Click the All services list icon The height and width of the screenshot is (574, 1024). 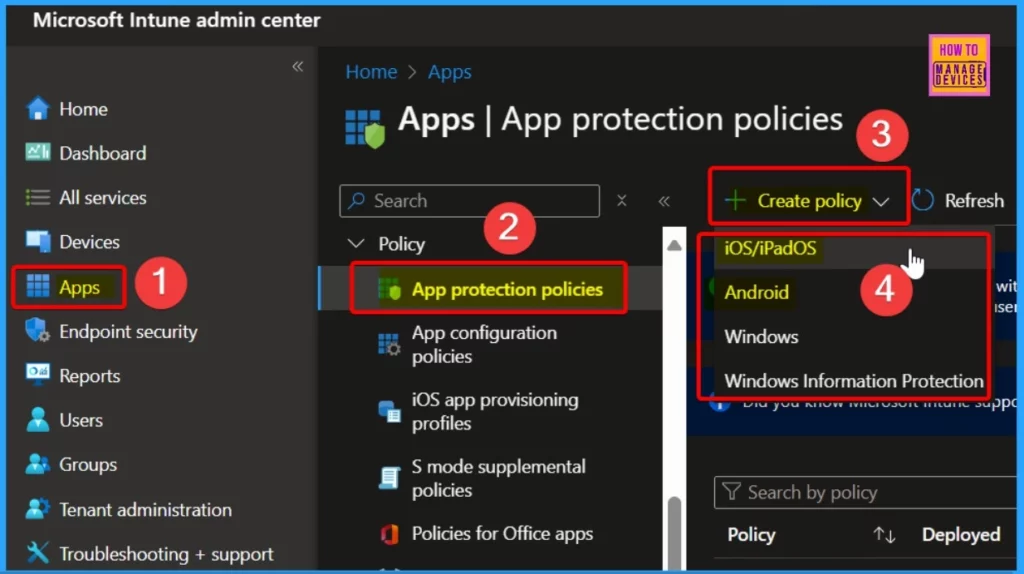pyautogui.click(x=37, y=197)
